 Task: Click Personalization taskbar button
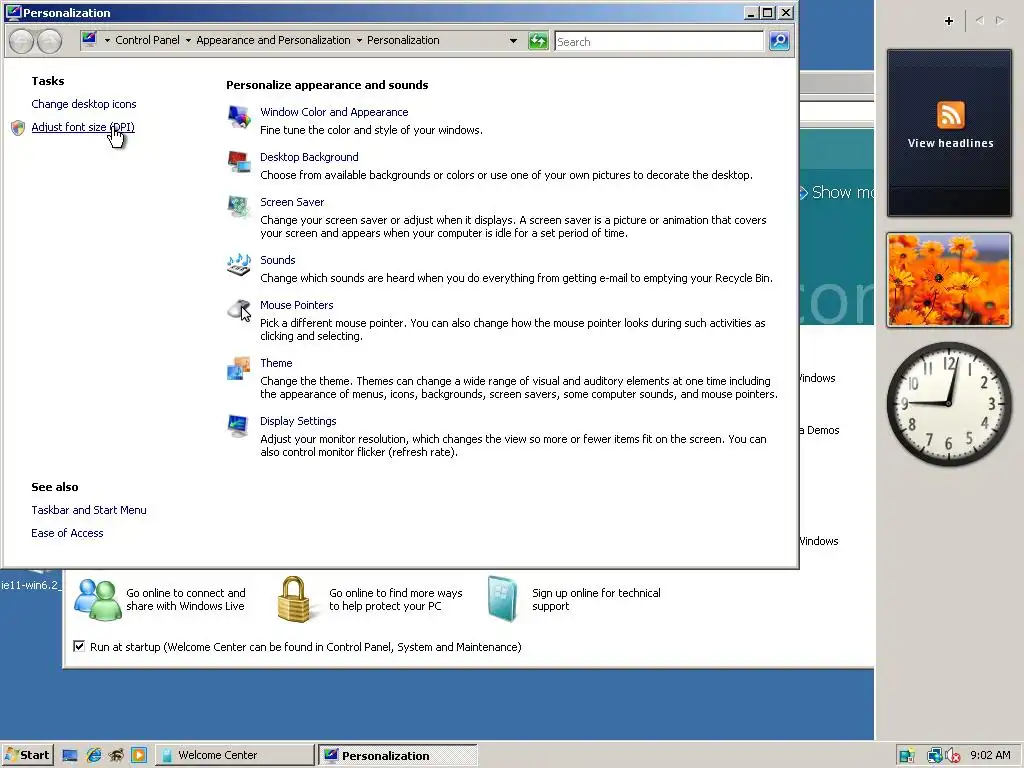398,755
